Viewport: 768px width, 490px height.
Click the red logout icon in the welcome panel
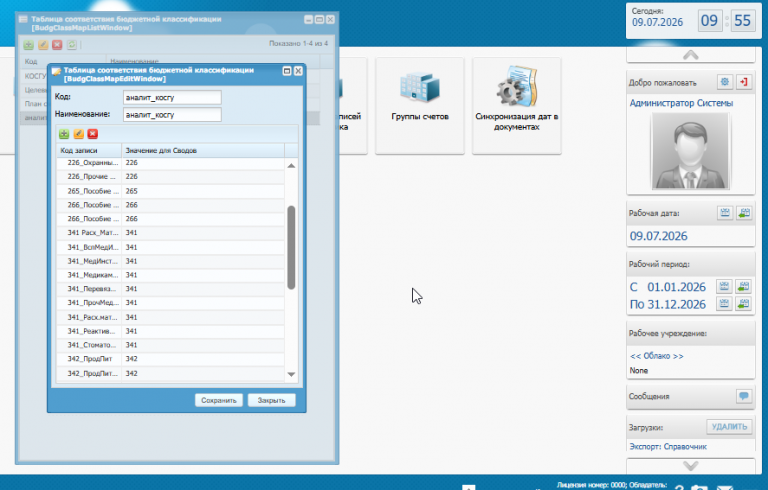point(744,82)
